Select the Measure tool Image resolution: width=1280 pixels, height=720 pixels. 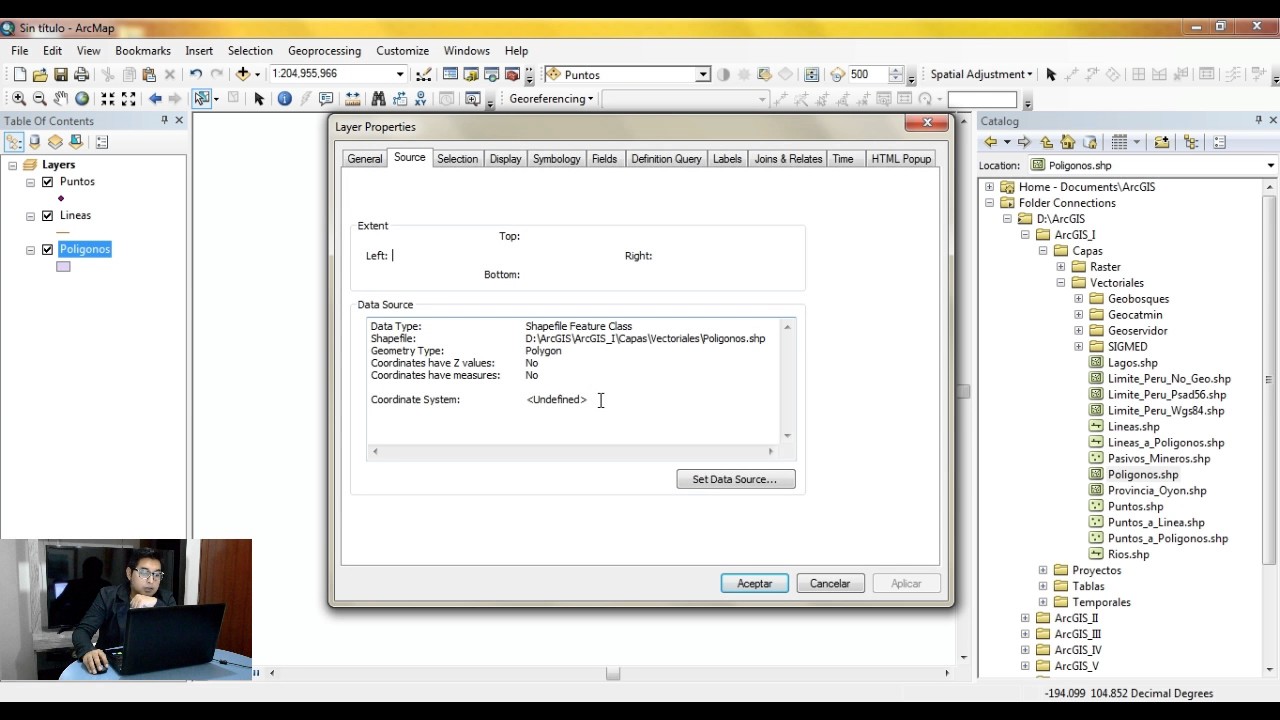(352, 98)
